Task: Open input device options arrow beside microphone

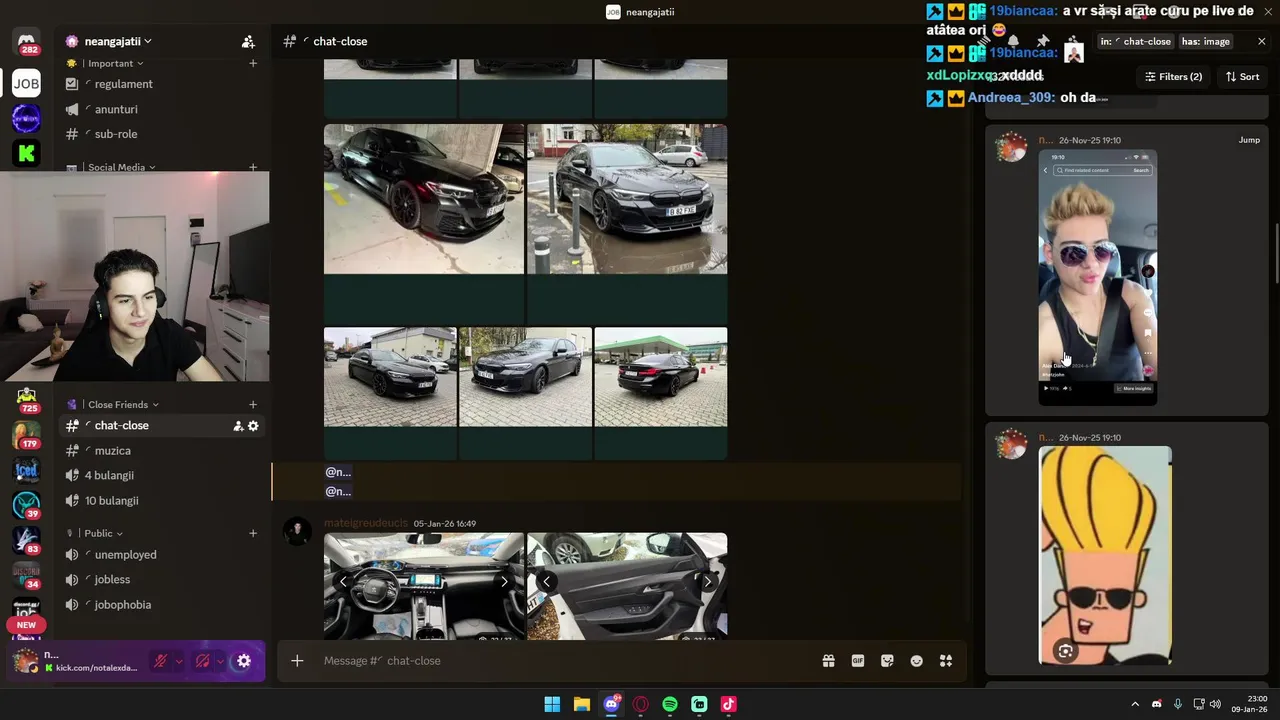Action: pyautogui.click(x=179, y=661)
